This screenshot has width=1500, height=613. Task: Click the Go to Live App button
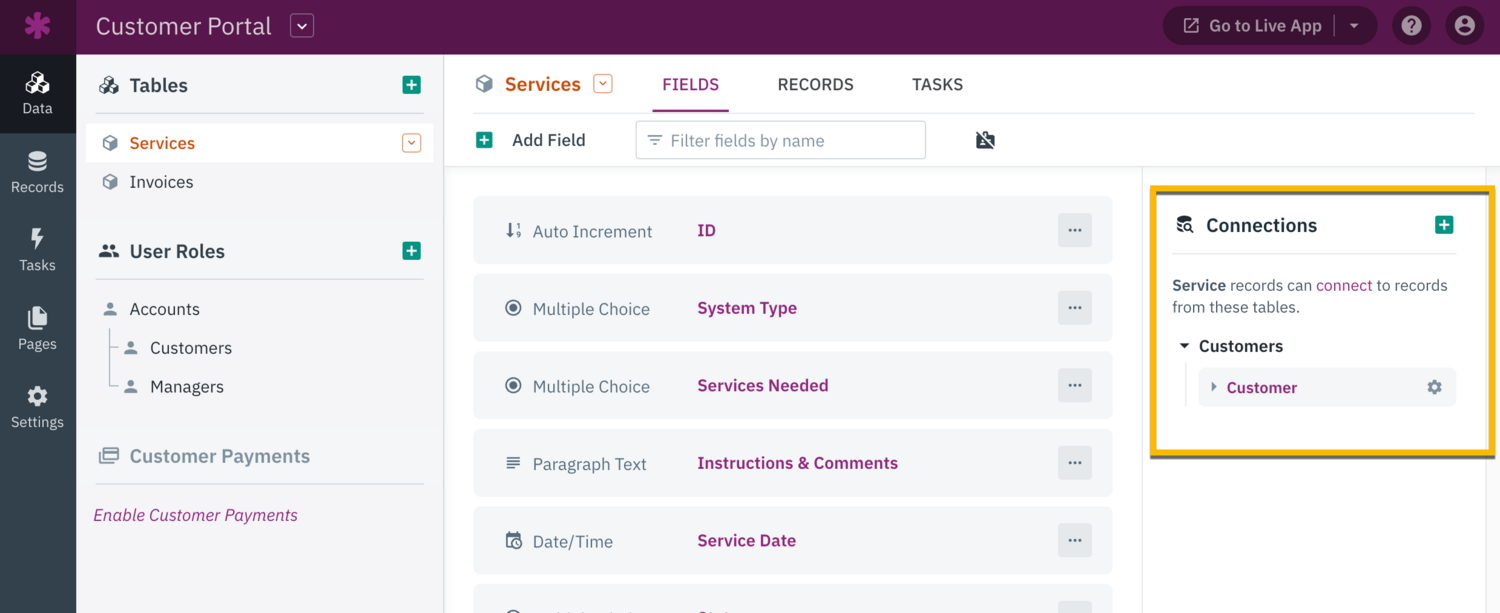[x=1252, y=26]
